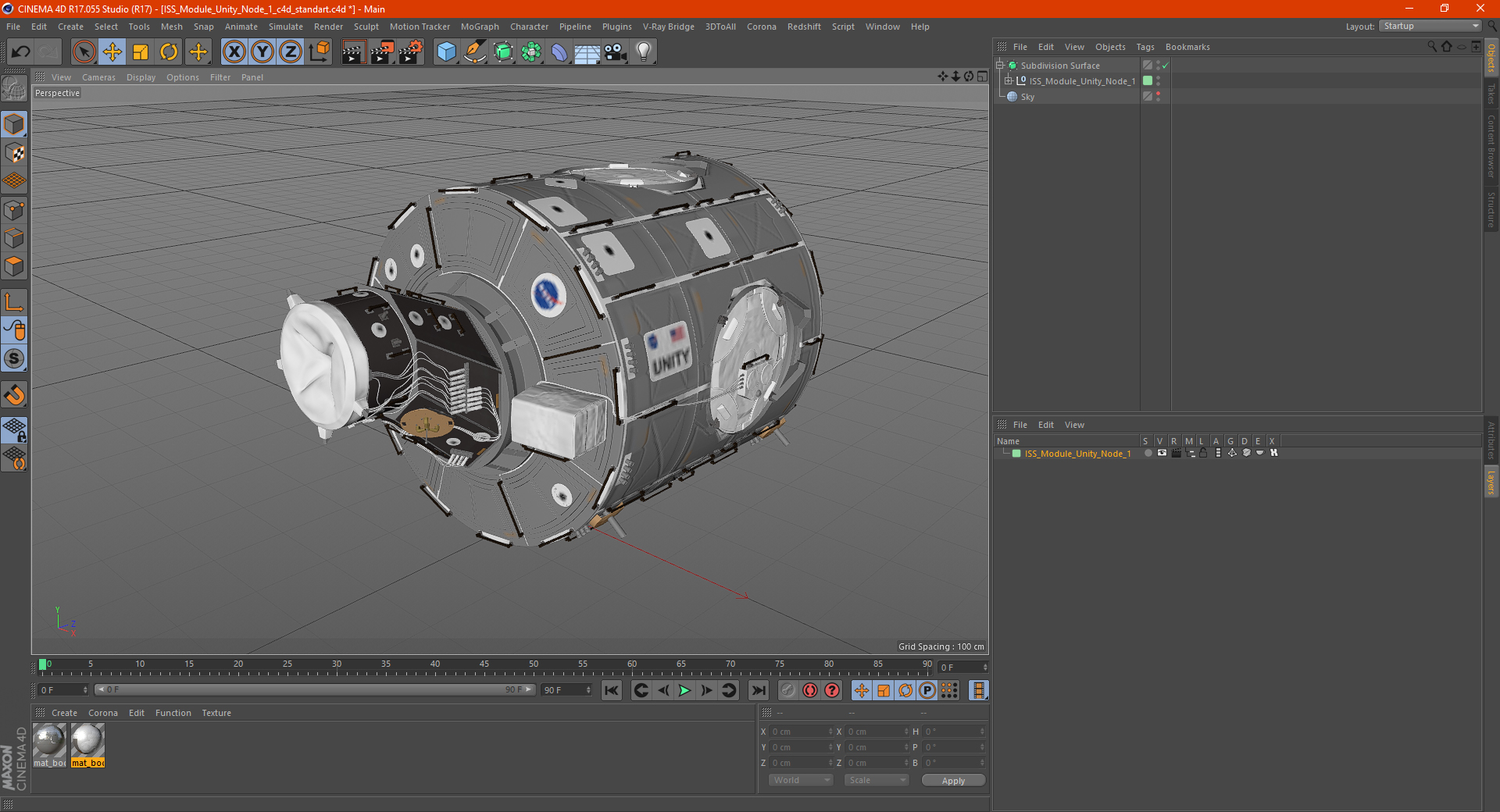The image size is (1500, 812).
Task: Open the Cameras viewport menu
Action: [x=98, y=77]
